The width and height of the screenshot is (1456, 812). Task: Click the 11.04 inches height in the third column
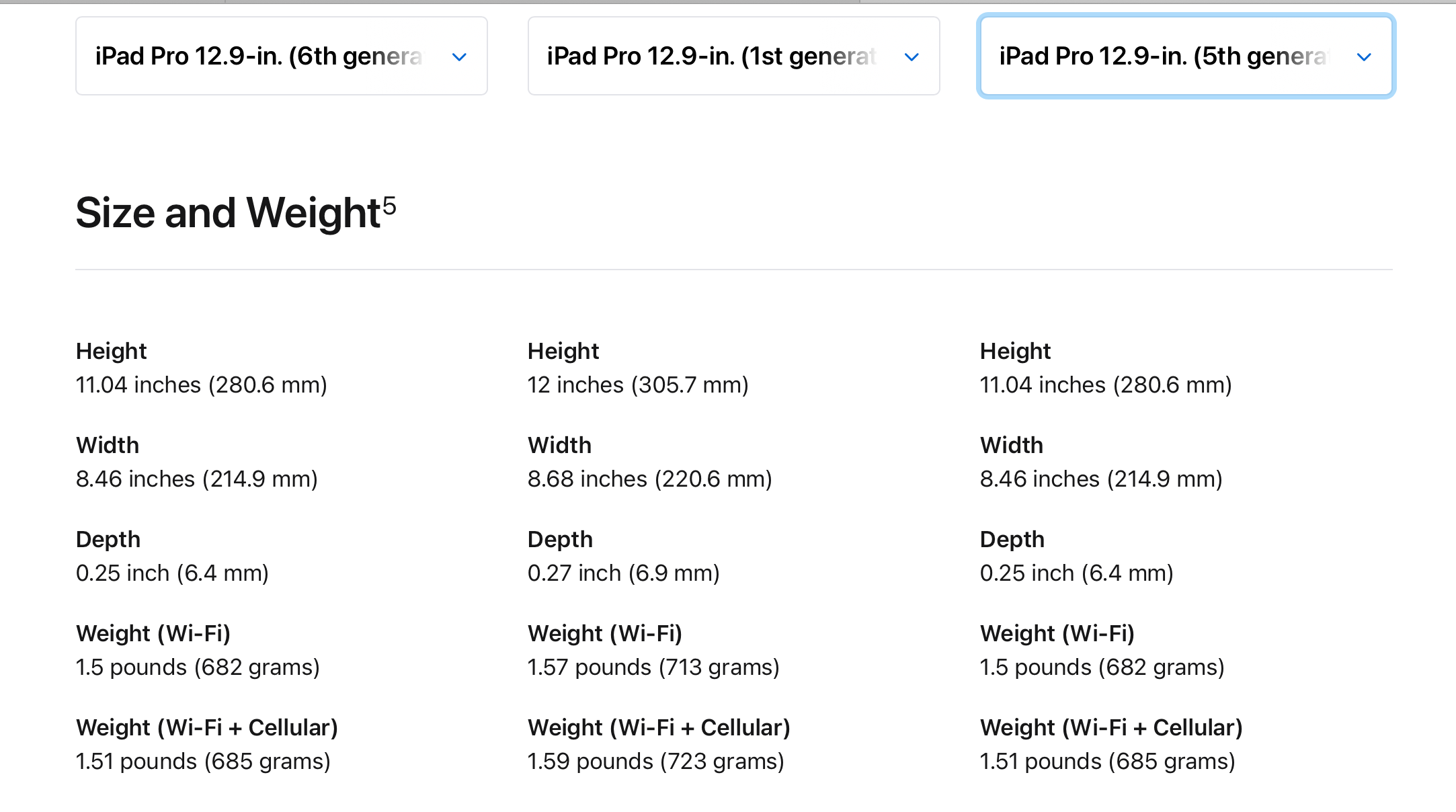click(1105, 385)
